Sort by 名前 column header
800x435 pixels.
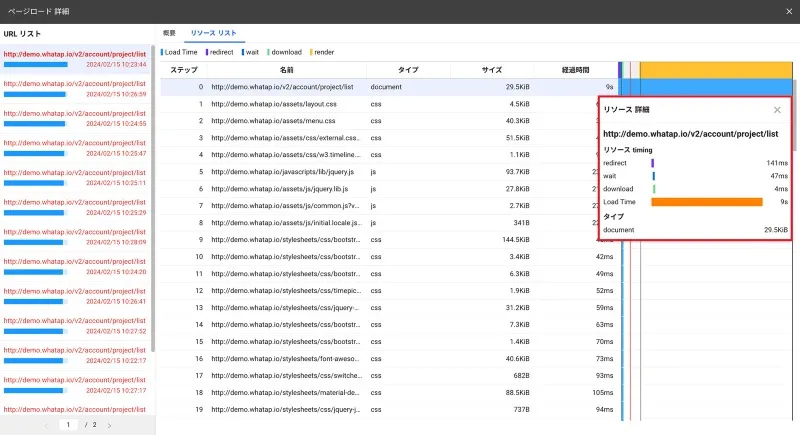(287, 70)
